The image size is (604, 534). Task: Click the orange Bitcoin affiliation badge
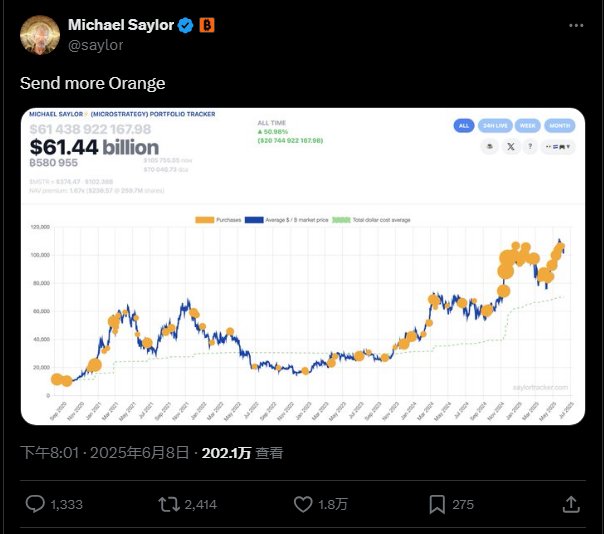(207, 25)
